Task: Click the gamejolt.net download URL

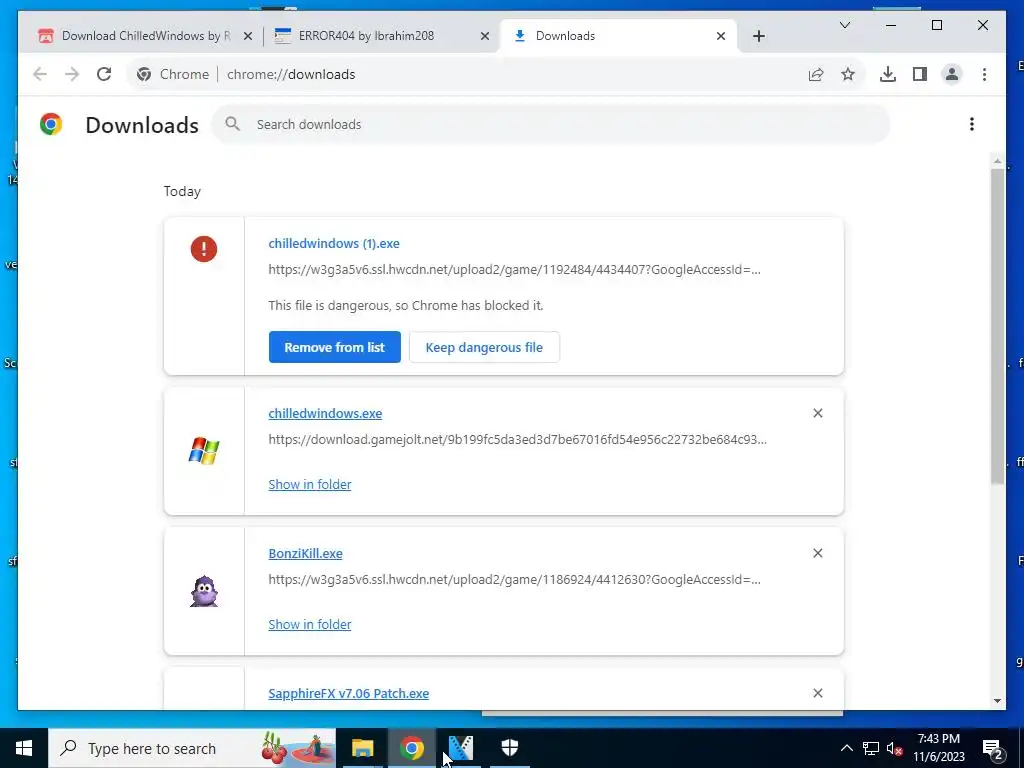Action: coord(518,439)
